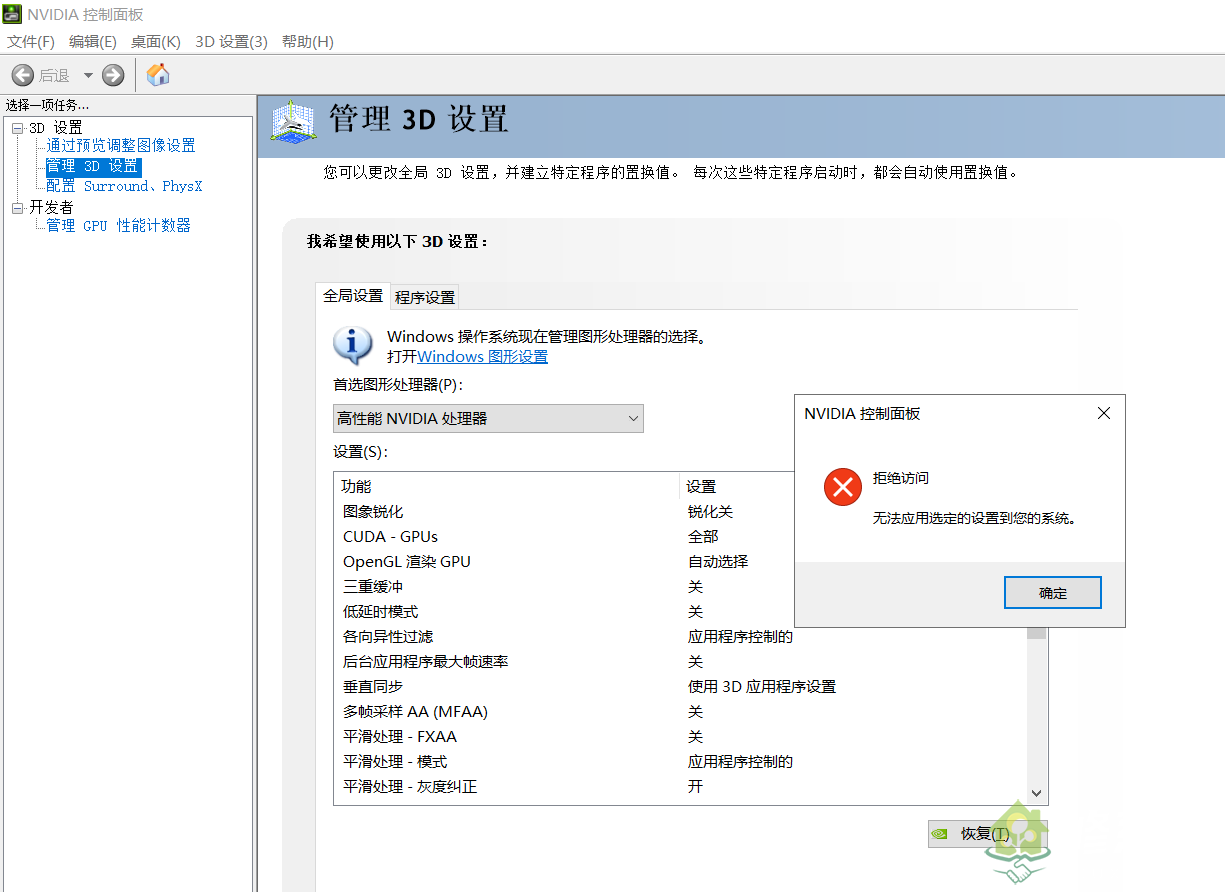1225x892 pixels.
Task: Open the dropdown arrow next to 后退
Action: [87, 74]
